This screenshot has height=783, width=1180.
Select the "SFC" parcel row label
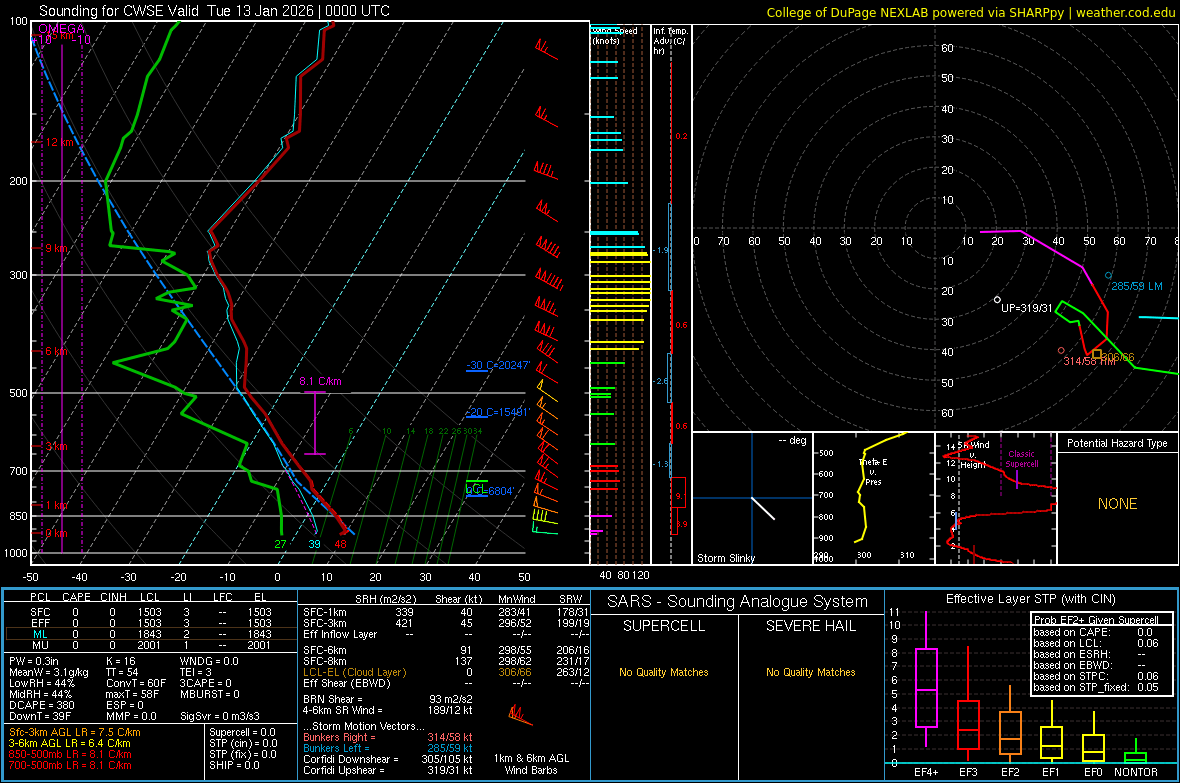click(40, 612)
